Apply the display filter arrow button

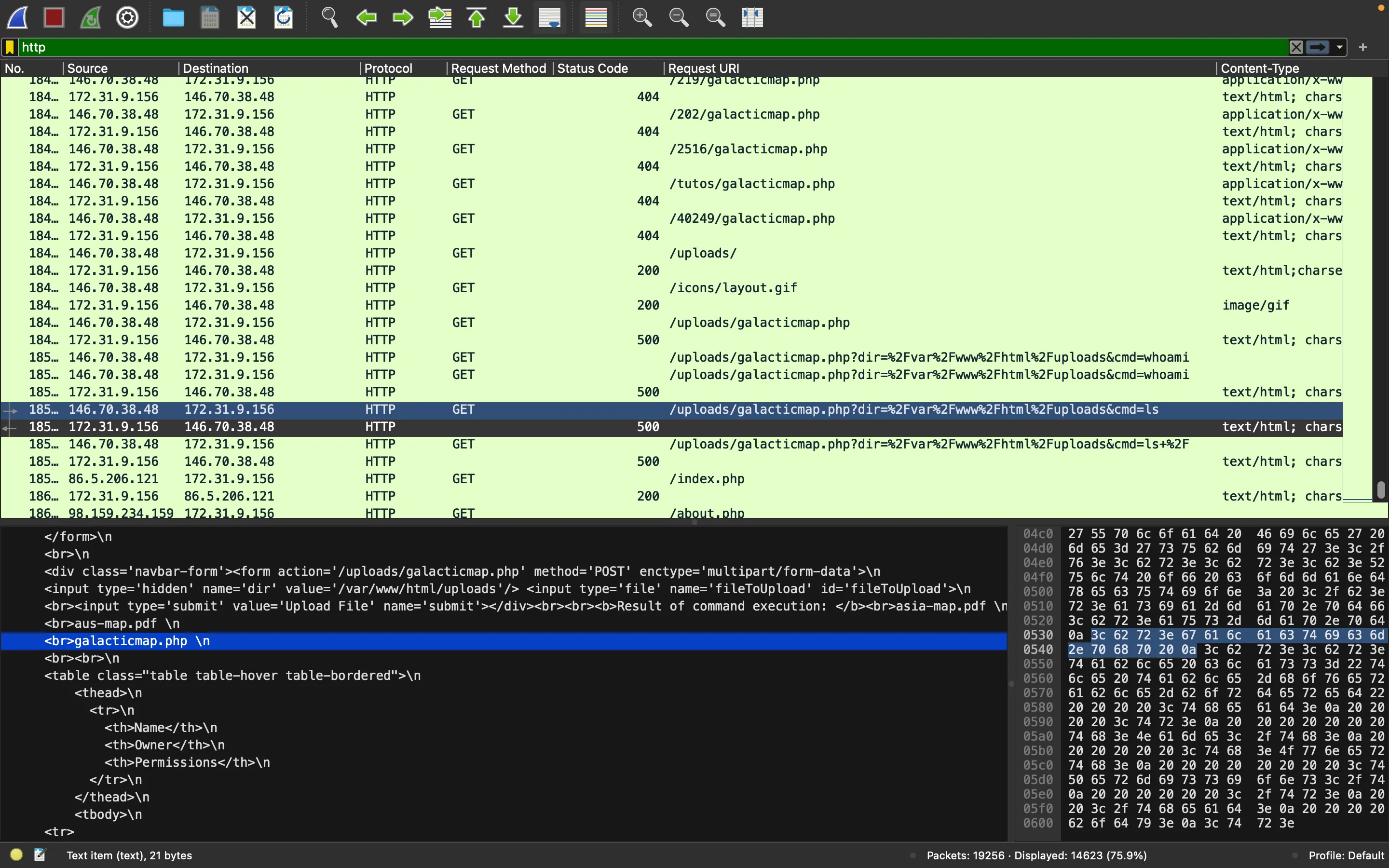[1318, 47]
